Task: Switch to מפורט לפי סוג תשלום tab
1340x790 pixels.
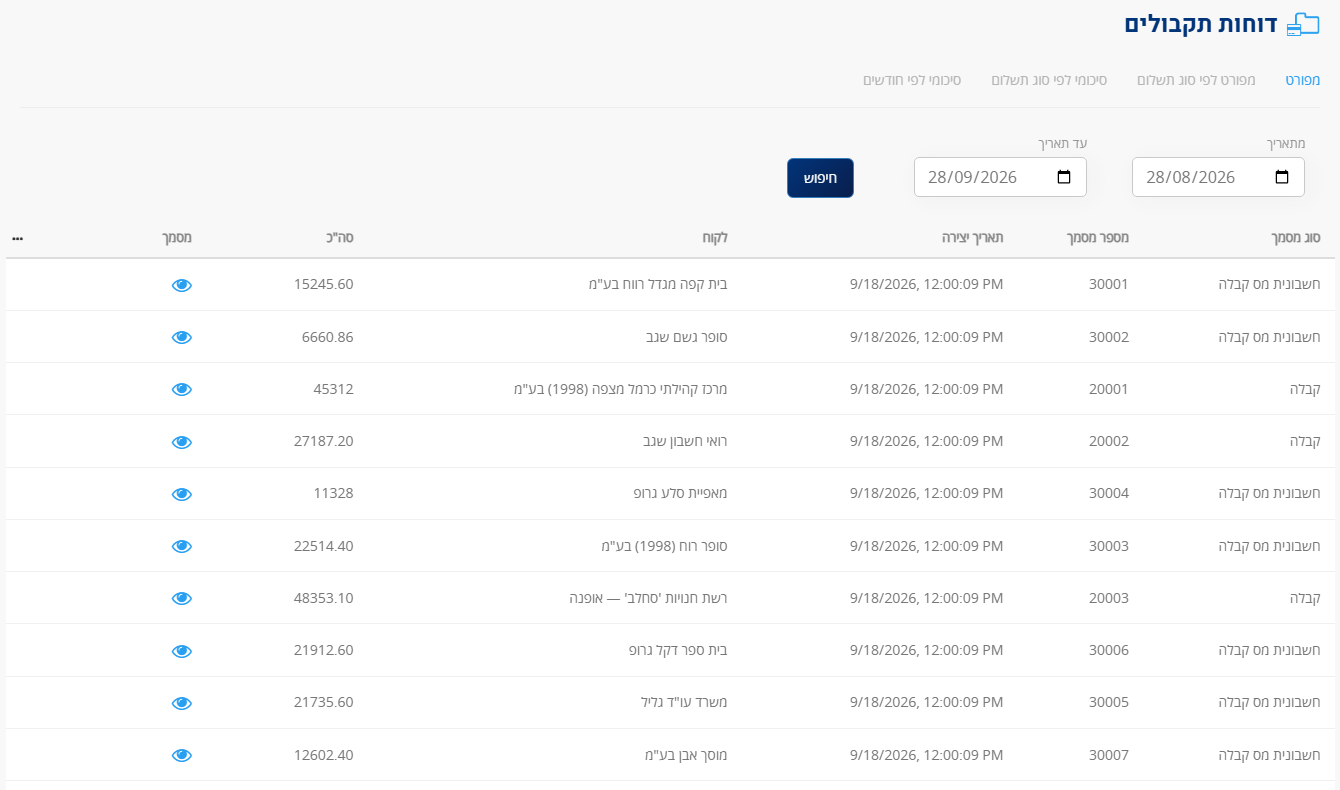Action: coord(1182,79)
